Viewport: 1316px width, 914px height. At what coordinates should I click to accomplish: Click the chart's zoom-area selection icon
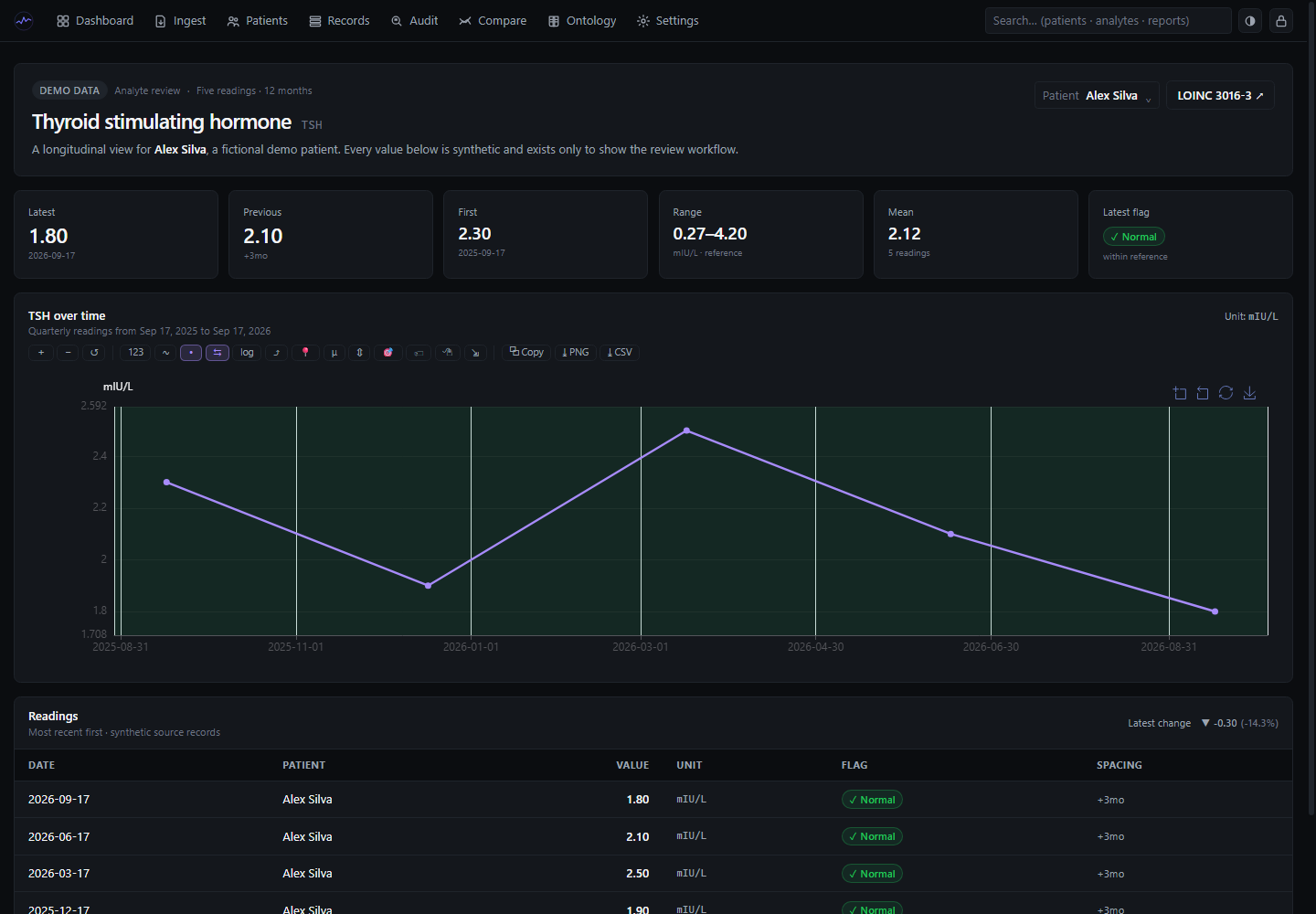[1180, 393]
